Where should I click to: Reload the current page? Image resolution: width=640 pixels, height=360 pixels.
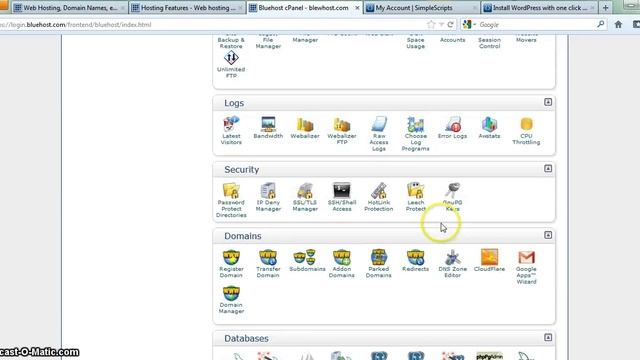[x=450, y=24]
